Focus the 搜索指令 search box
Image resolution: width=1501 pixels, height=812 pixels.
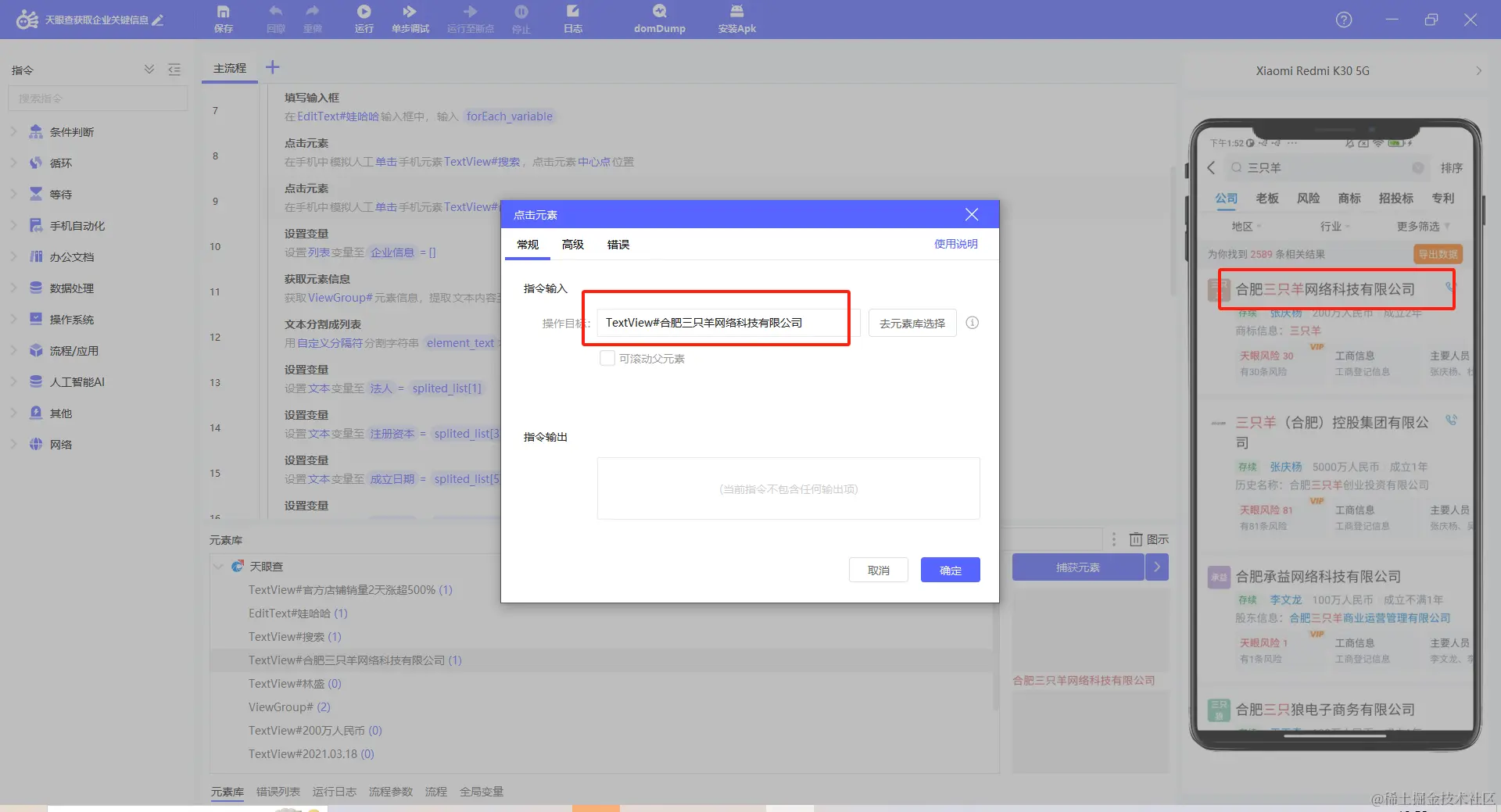pyautogui.click(x=98, y=98)
